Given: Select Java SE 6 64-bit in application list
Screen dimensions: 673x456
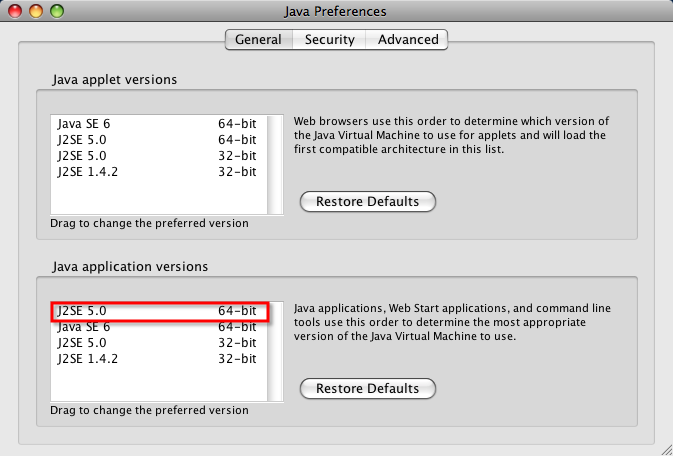Looking at the screenshot, I should pos(159,327).
